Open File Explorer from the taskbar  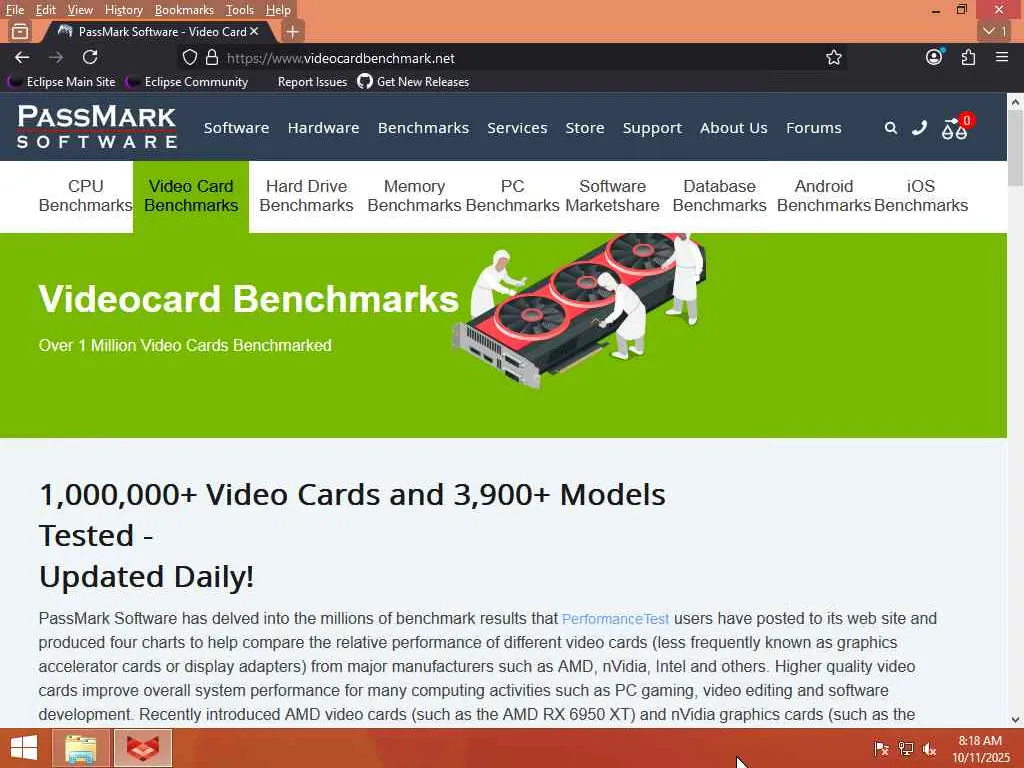point(80,748)
